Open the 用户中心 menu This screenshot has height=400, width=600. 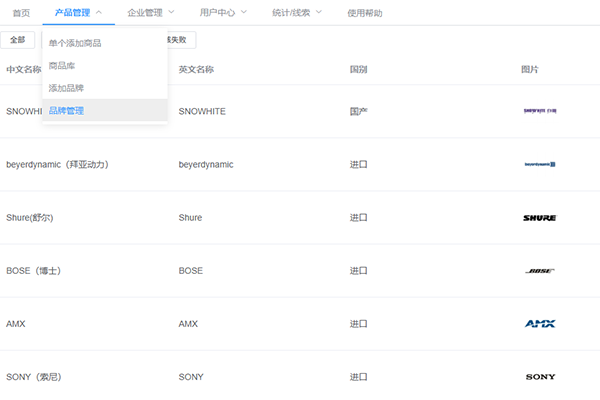(217, 13)
